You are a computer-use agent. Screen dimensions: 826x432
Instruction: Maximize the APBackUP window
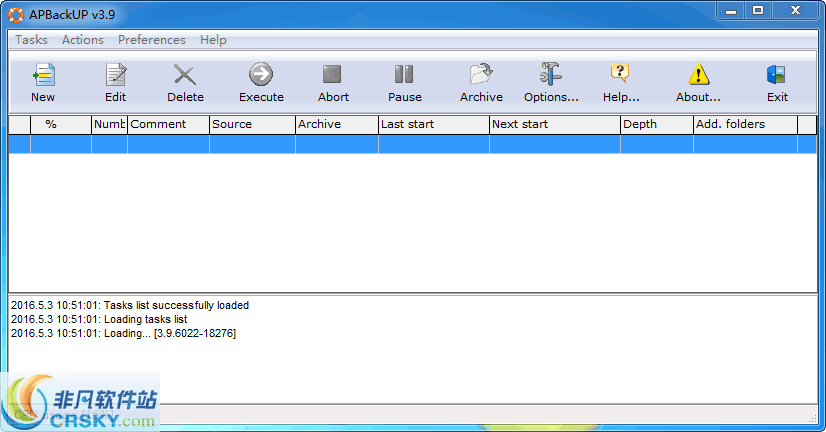[758, 11]
